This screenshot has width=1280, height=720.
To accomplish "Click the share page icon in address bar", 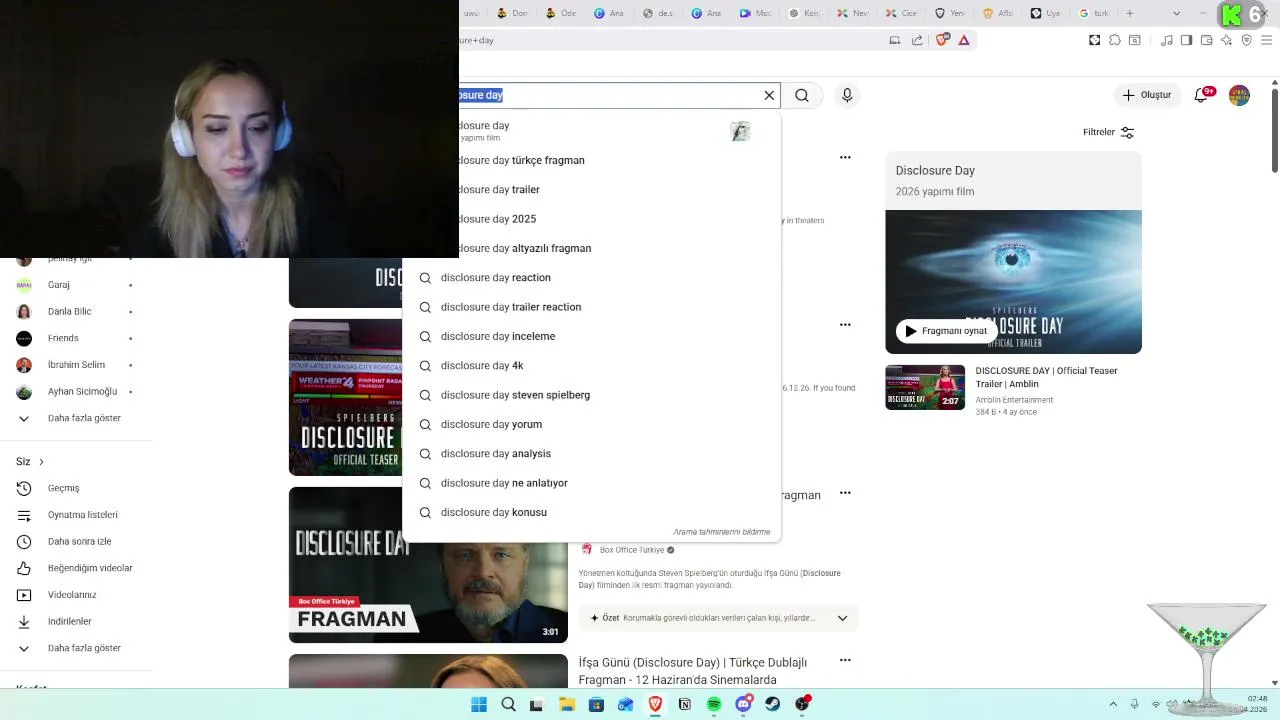I will [917, 40].
